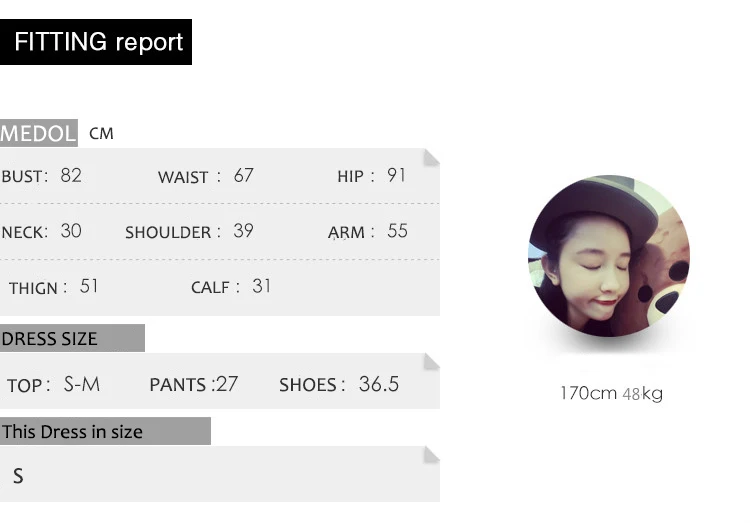Click the TOP size S-M text
Image resolution: width=750 pixels, height=523 pixels.
[82, 384]
